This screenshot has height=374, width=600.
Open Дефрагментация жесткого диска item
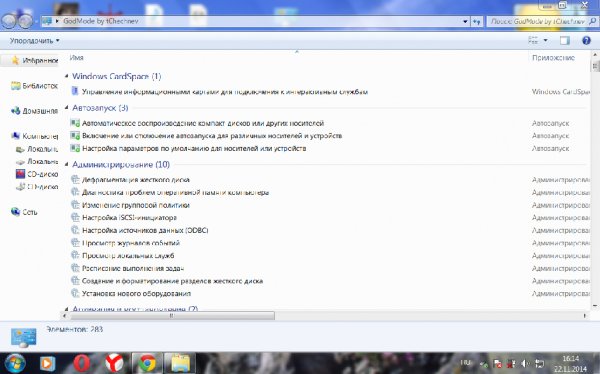136,180
